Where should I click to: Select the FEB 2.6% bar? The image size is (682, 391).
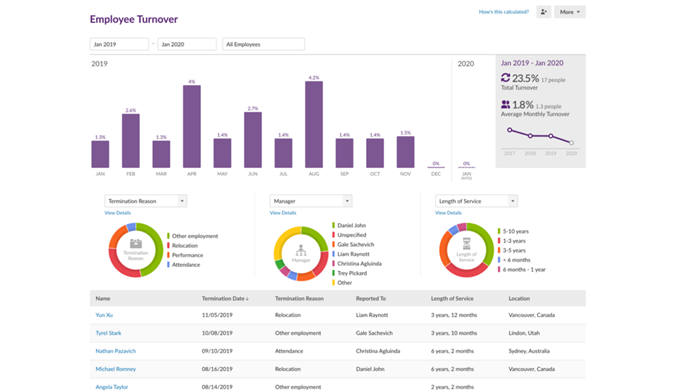click(x=131, y=141)
